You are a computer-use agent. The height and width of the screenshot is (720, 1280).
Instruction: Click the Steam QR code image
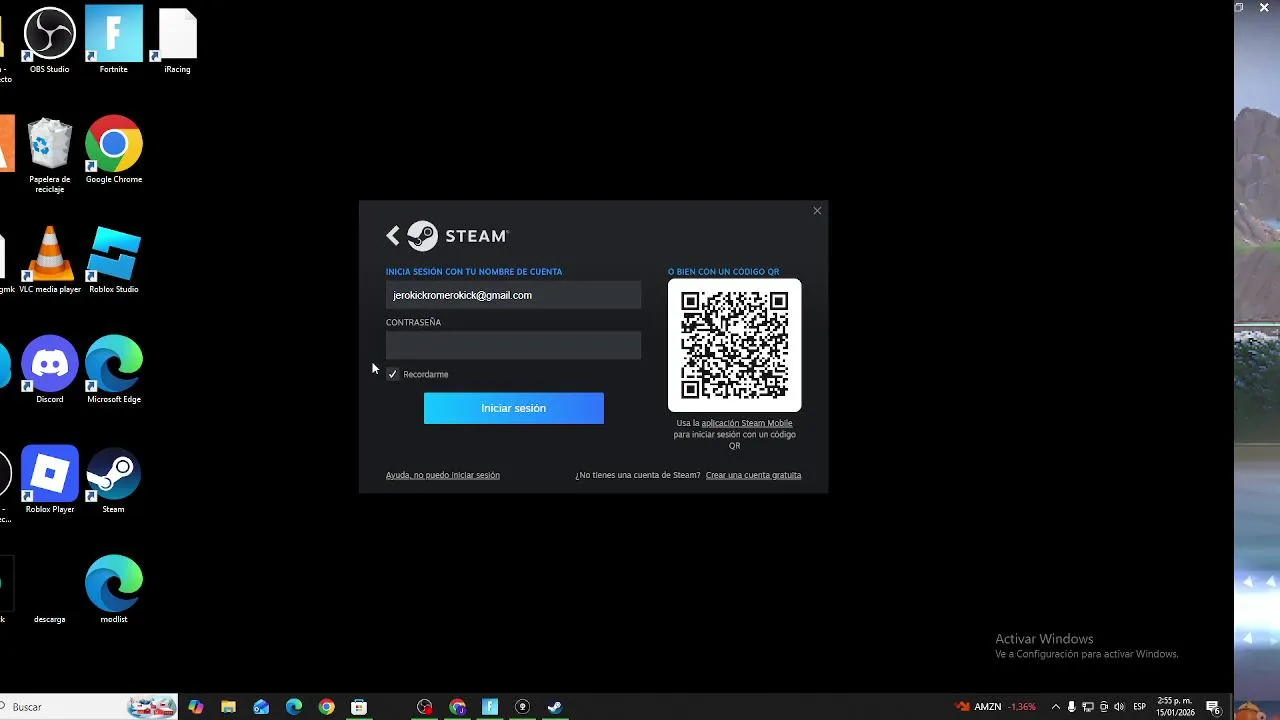(x=734, y=345)
